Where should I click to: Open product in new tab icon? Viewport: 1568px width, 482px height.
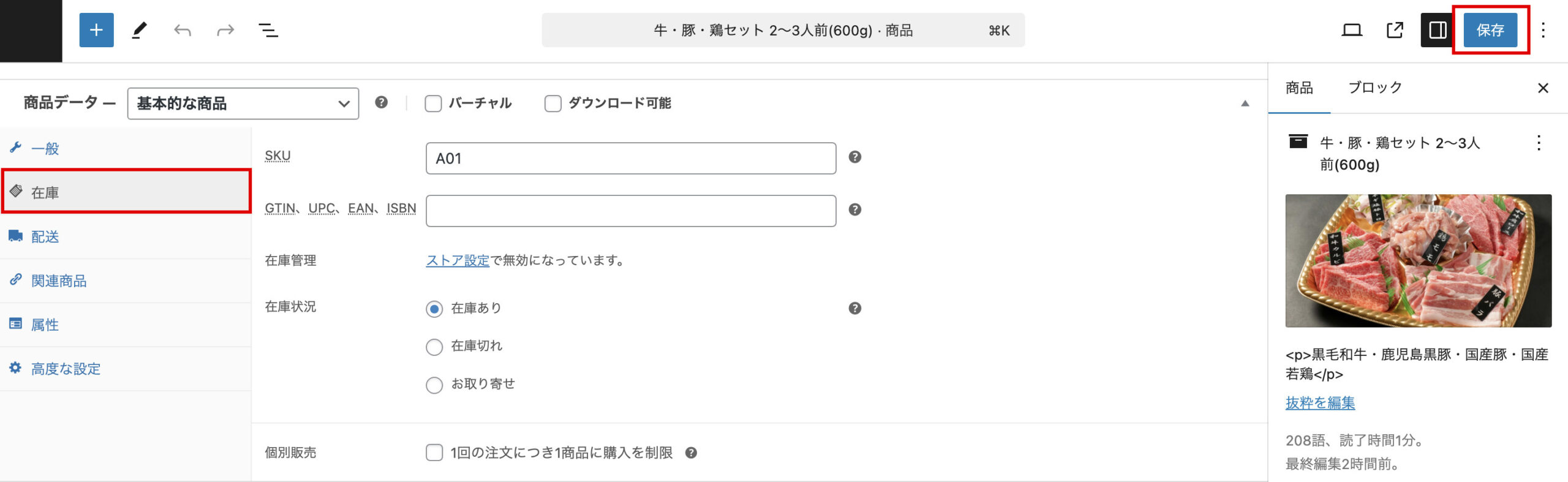point(1395,30)
